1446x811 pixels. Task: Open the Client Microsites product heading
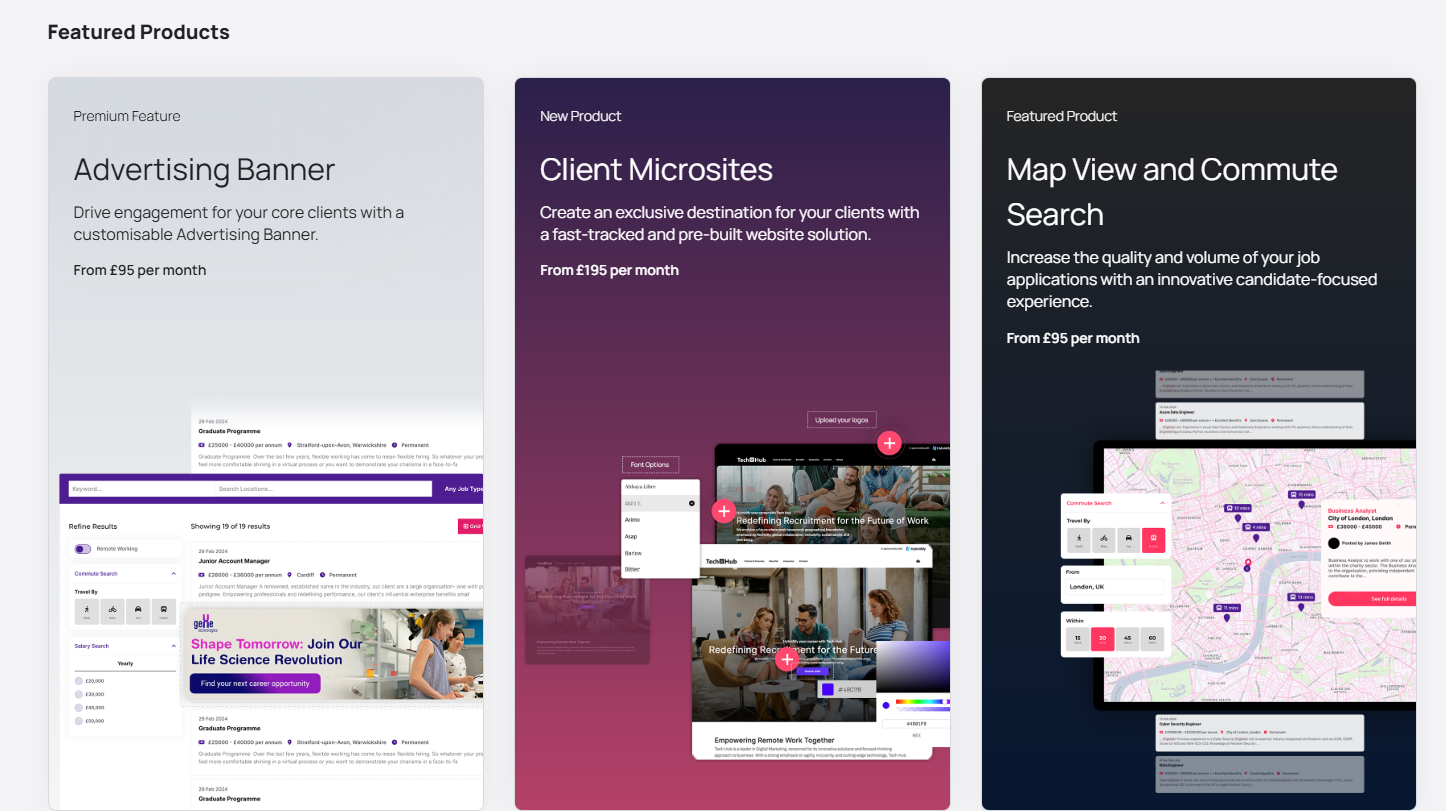click(656, 169)
